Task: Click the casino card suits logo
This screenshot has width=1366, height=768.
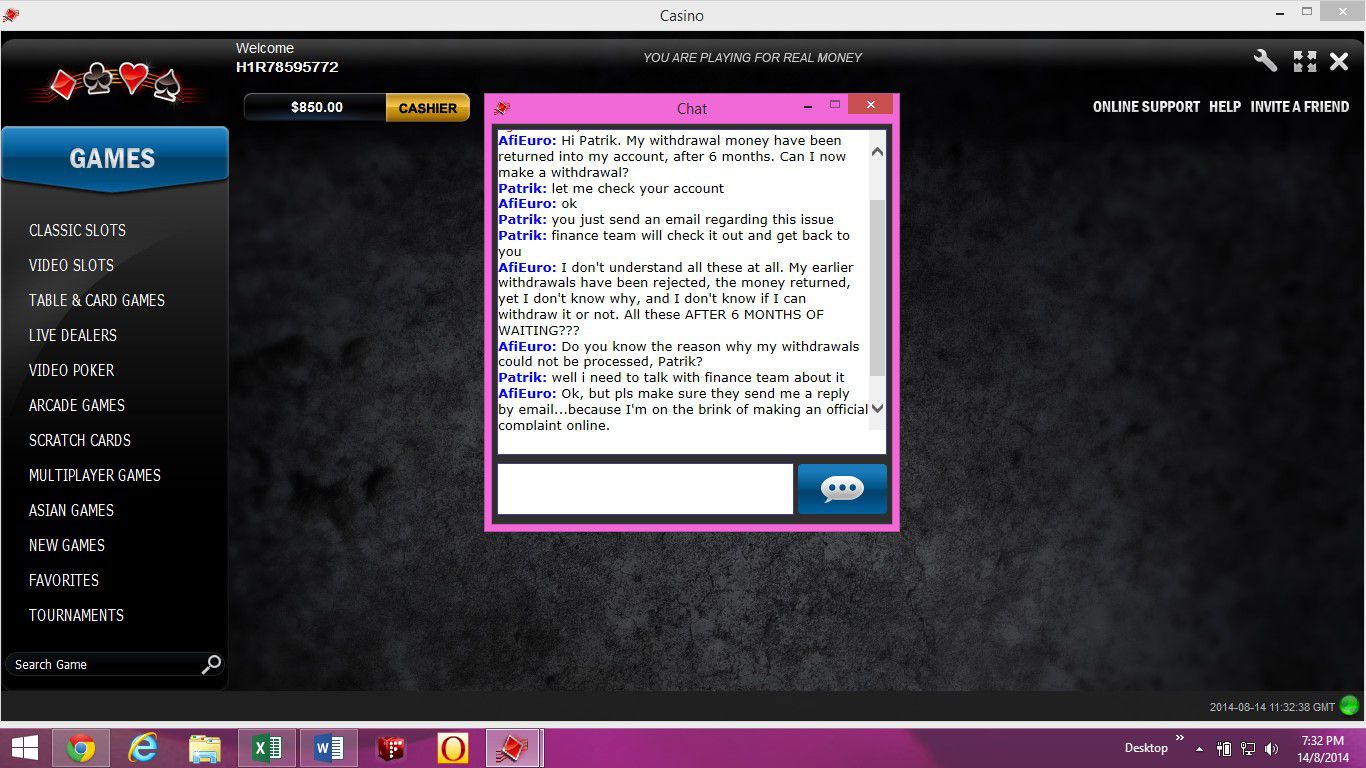Action: click(x=116, y=83)
